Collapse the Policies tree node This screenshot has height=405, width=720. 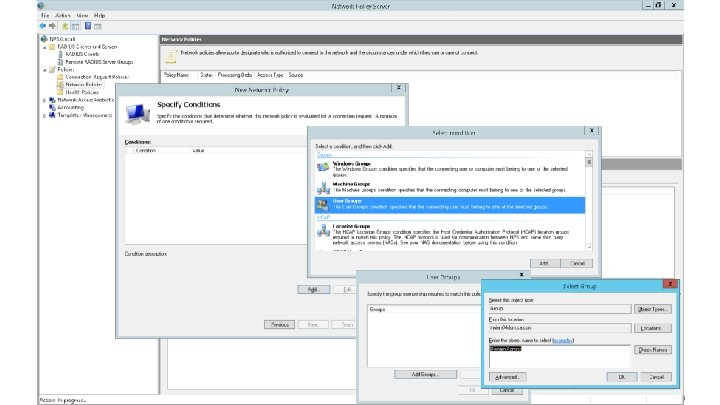point(45,70)
